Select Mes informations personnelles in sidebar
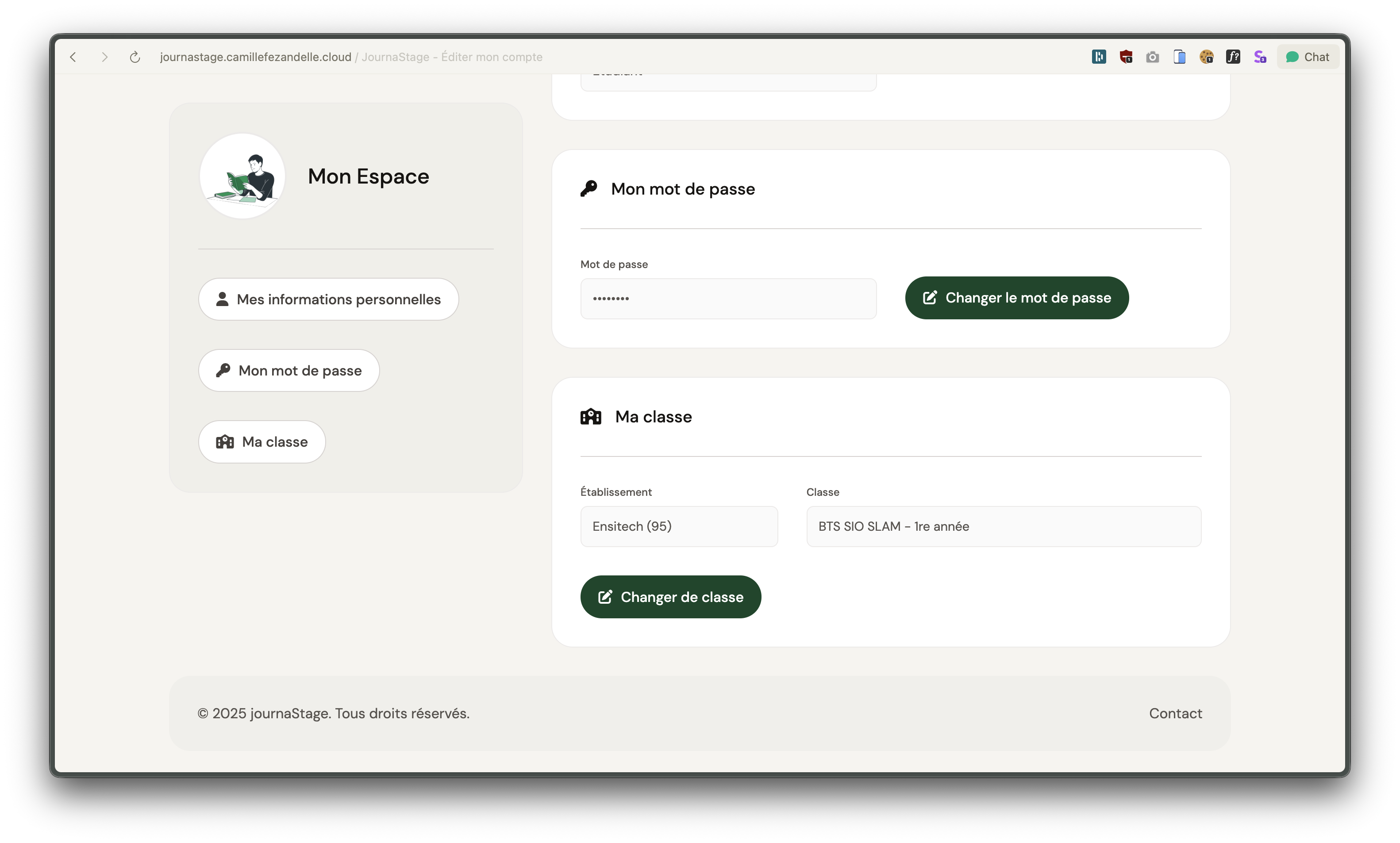 tap(328, 299)
